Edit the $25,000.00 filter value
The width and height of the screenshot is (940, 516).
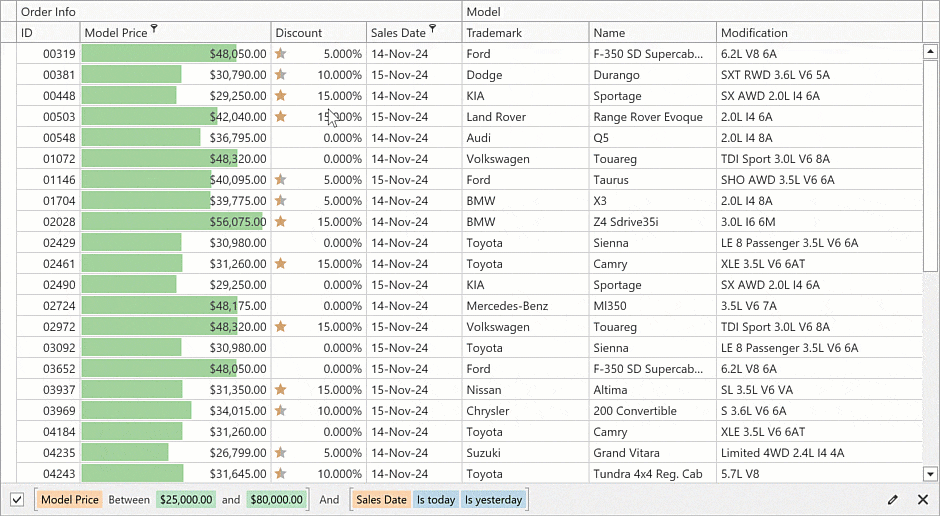click(186, 499)
